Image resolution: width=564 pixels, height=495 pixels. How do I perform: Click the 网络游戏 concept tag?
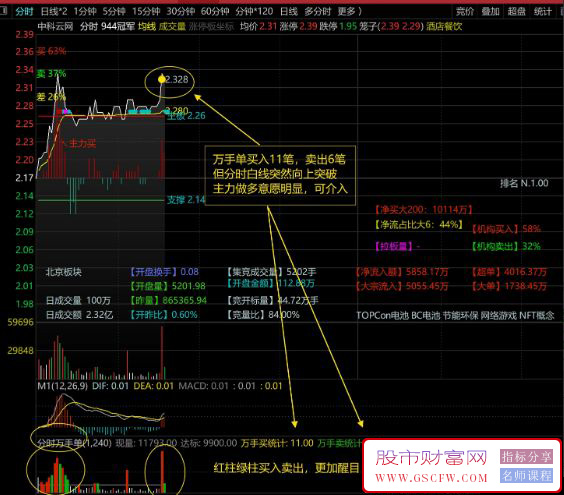498,315
